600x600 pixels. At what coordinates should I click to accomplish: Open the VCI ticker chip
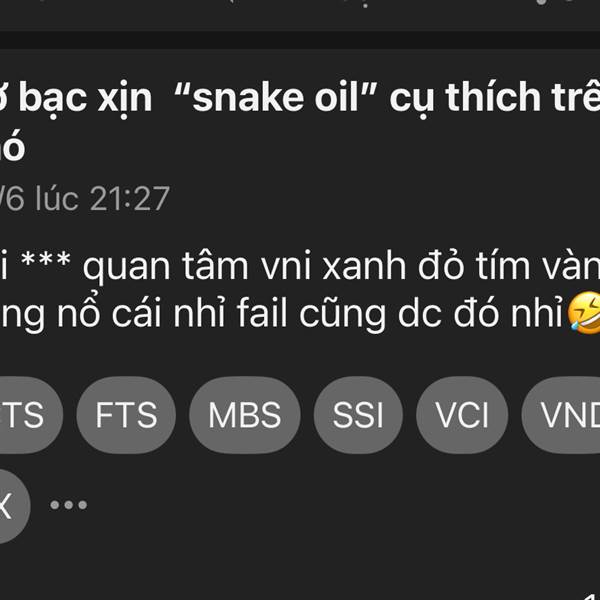coord(462,415)
